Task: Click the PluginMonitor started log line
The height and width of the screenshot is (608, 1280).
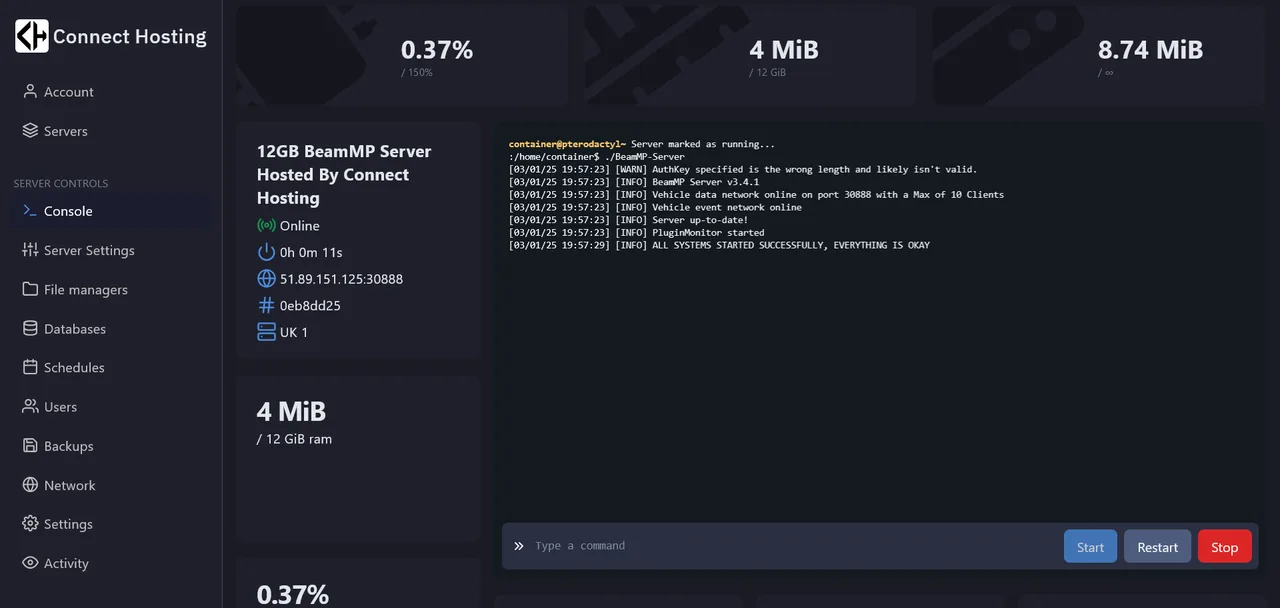Action: [x=636, y=233]
